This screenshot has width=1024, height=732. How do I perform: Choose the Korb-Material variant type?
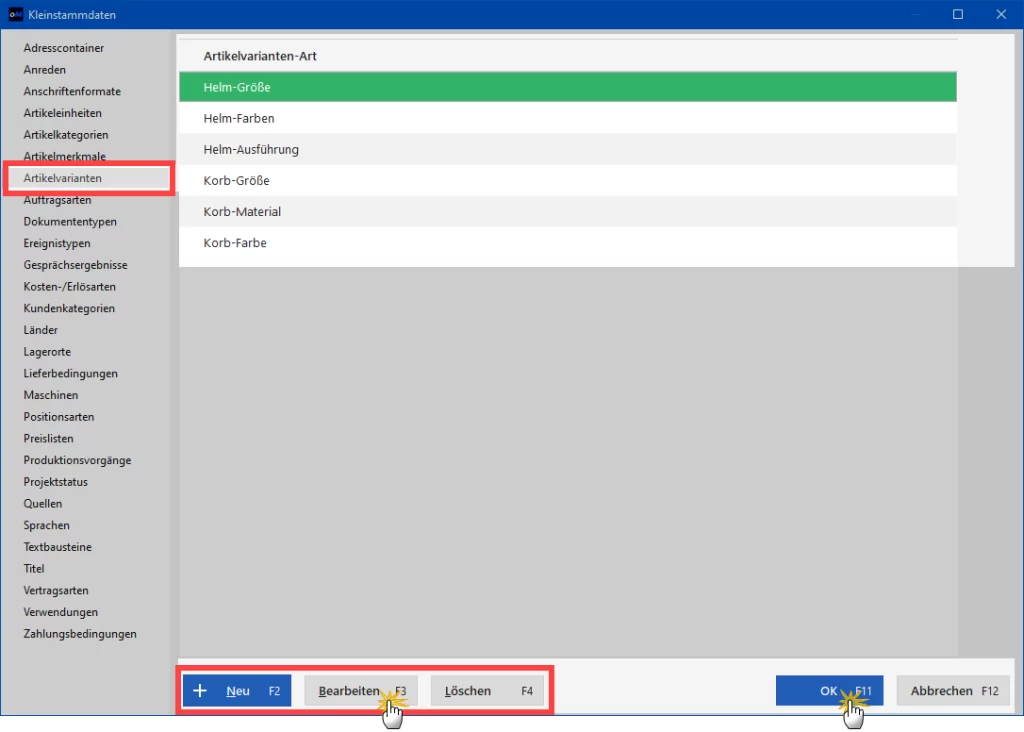point(568,212)
